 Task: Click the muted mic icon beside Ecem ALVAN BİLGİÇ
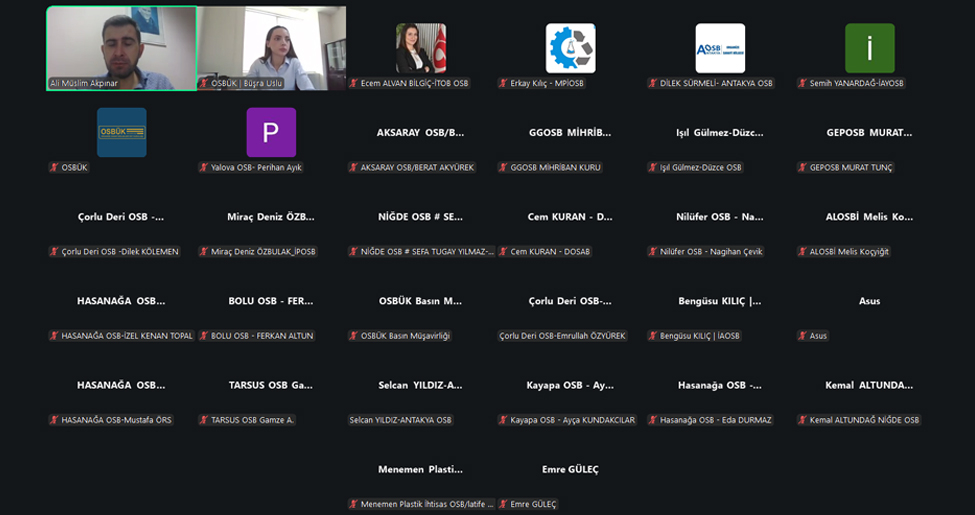pos(354,83)
